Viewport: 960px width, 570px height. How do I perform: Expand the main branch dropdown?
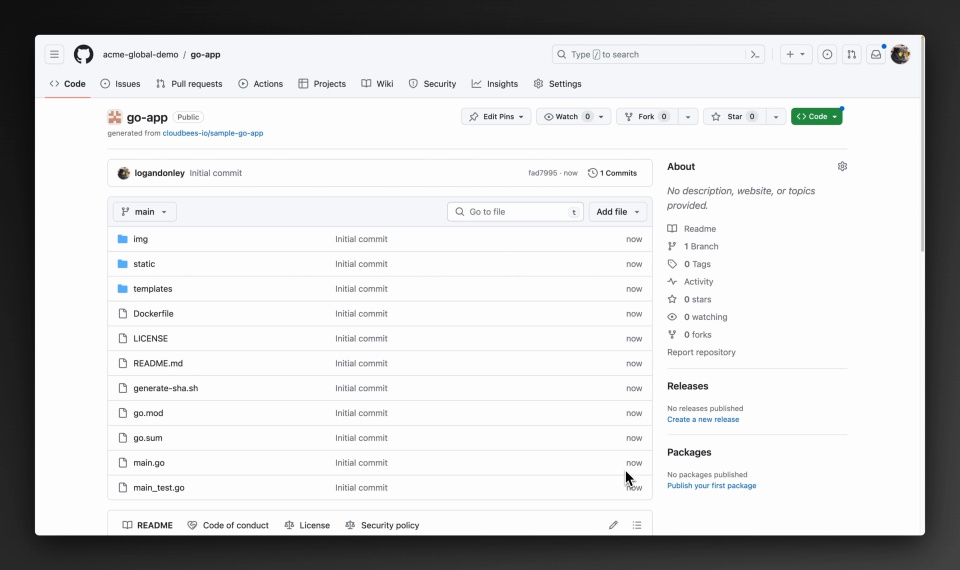(x=145, y=212)
